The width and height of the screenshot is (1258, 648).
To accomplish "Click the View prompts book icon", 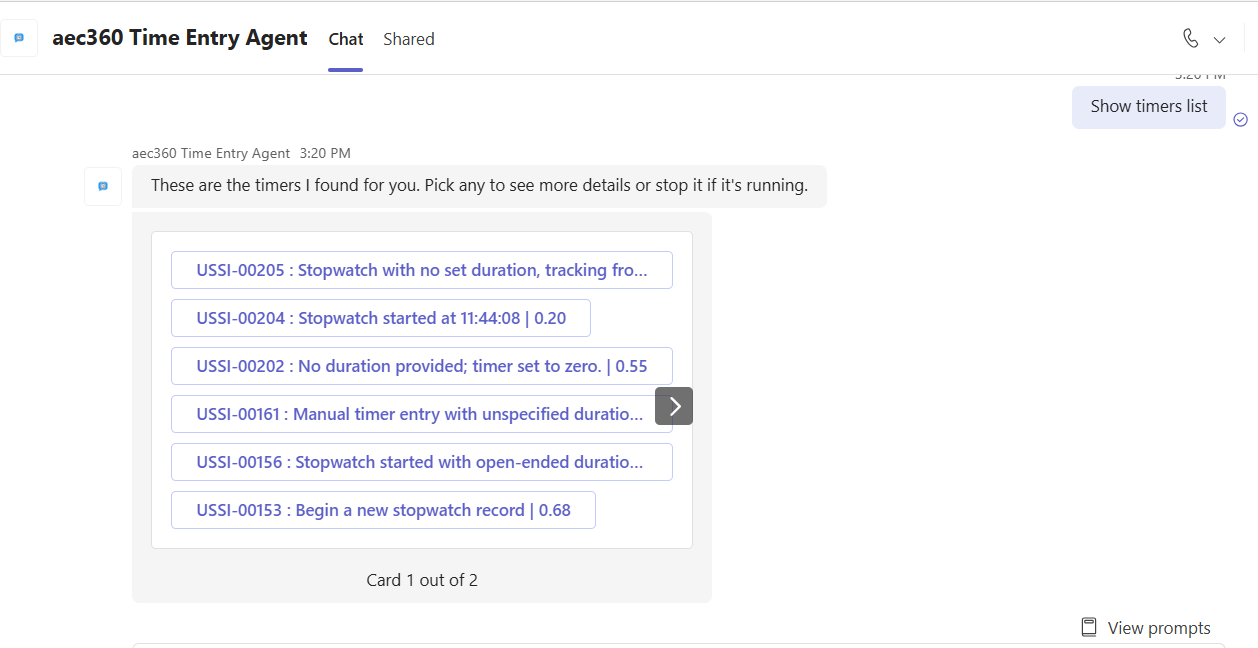I will pos(1089,627).
